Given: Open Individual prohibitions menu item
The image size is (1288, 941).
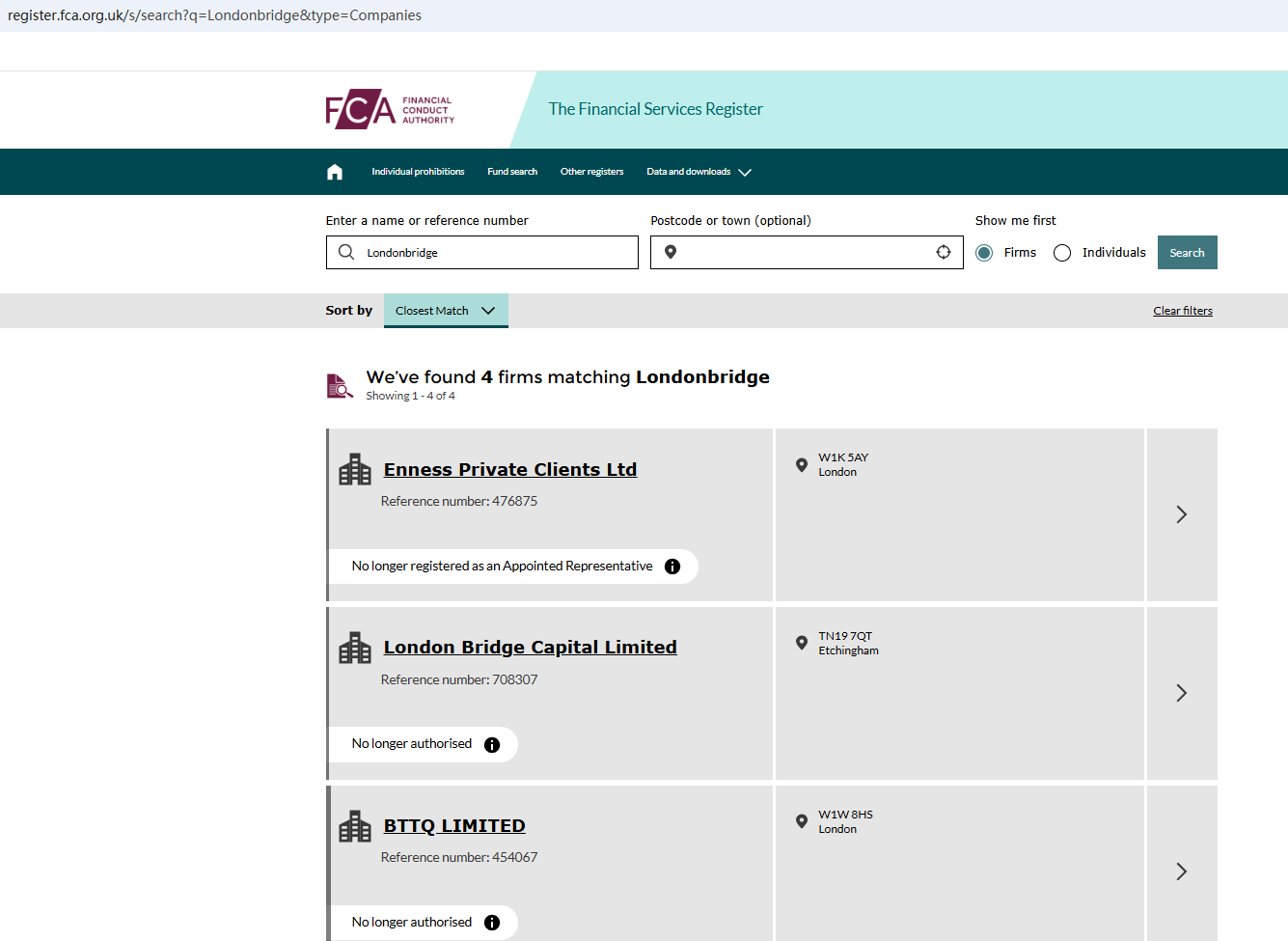Looking at the screenshot, I should point(418,172).
